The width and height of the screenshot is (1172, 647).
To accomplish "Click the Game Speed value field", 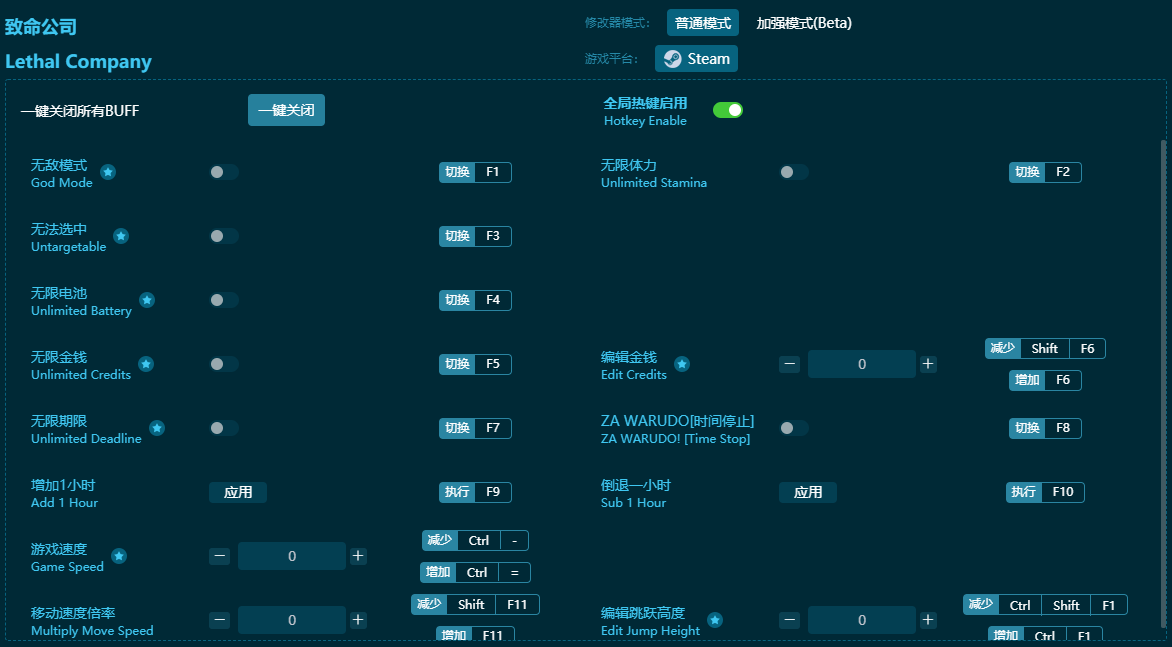I will coord(292,557).
